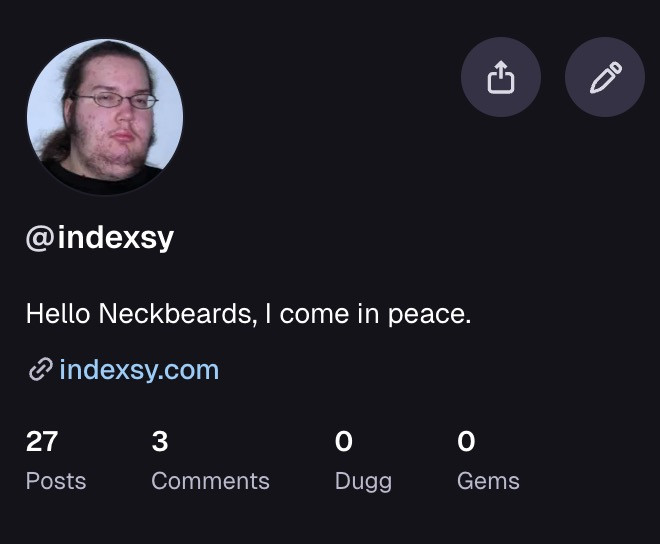This screenshot has height=544, width=660.
Task: Switch to the Comments tab label
Action: pyautogui.click(x=210, y=481)
